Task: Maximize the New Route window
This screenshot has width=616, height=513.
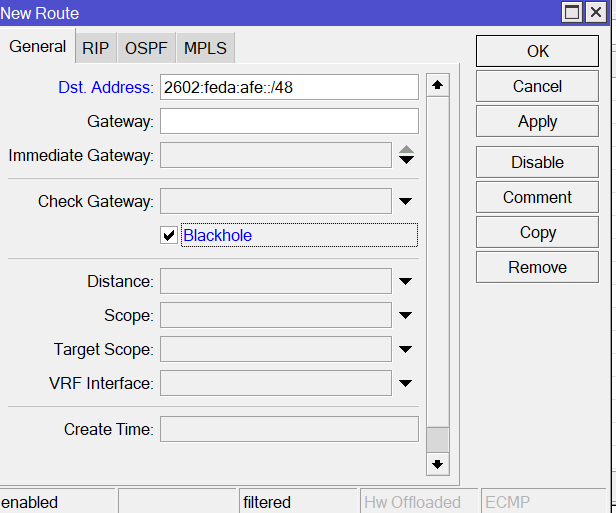Action: [572, 13]
